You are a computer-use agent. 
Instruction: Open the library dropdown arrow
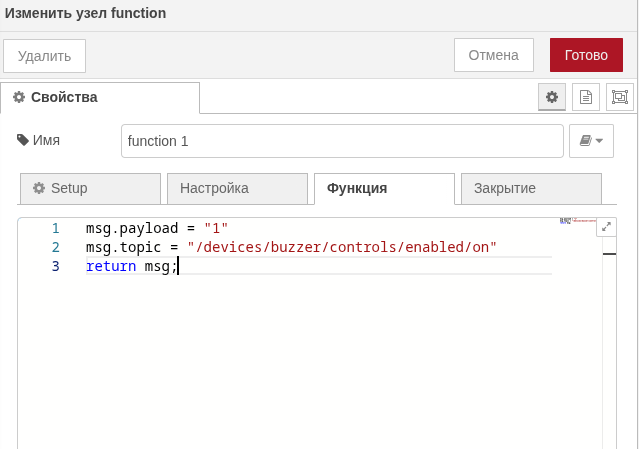coord(600,141)
